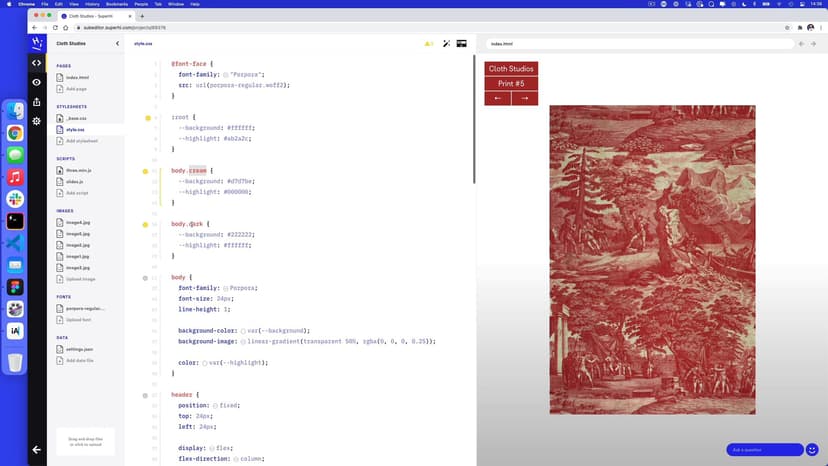Click the eye preview icon in sidebar
828x466 pixels.
tap(37, 82)
